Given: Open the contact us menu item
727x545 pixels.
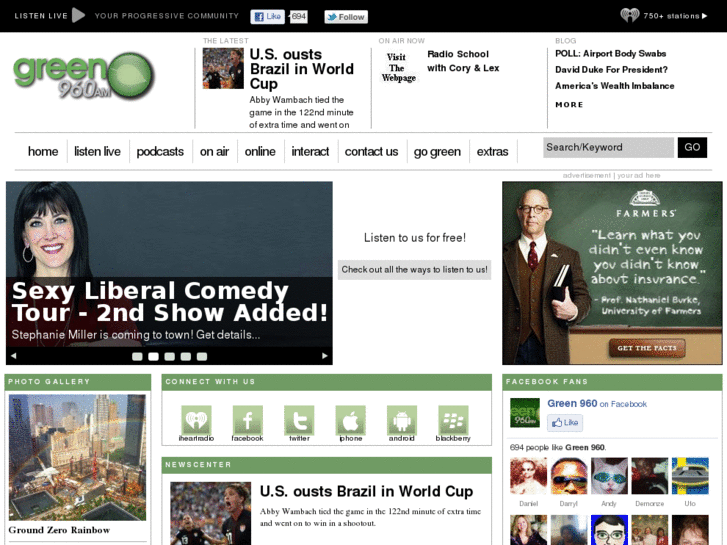Looking at the screenshot, I should 371,151.
